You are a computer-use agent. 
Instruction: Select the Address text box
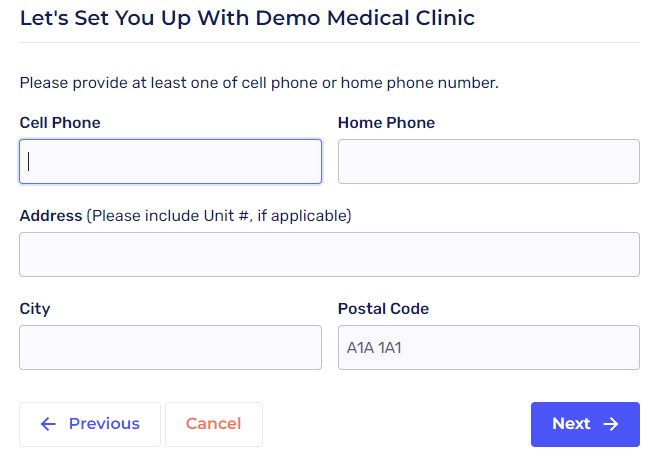click(329, 254)
